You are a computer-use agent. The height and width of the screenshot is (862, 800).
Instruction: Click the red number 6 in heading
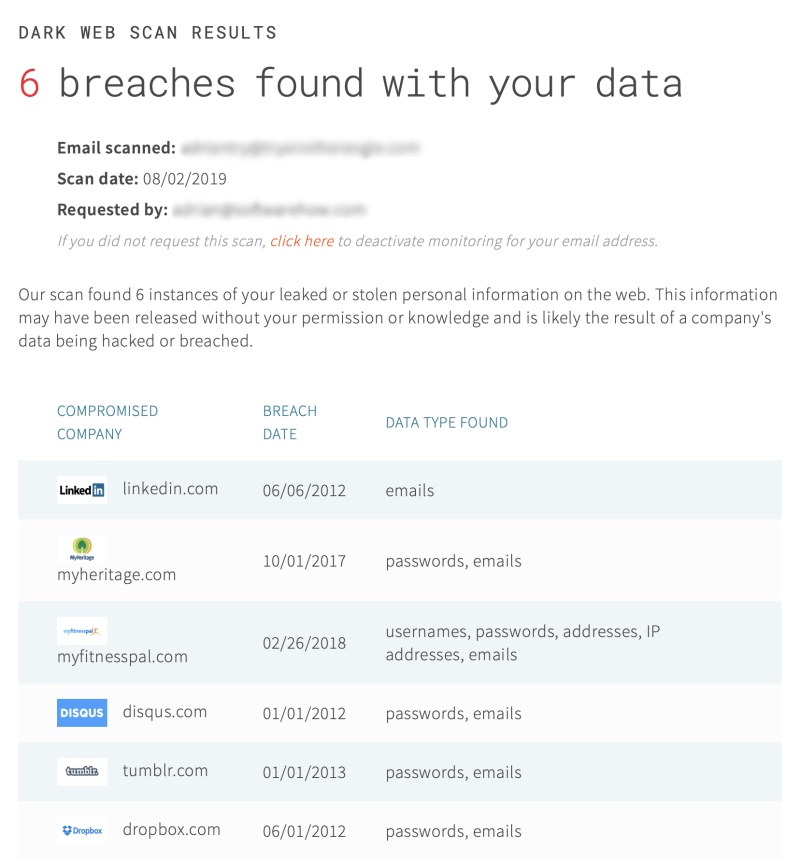click(x=29, y=84)
